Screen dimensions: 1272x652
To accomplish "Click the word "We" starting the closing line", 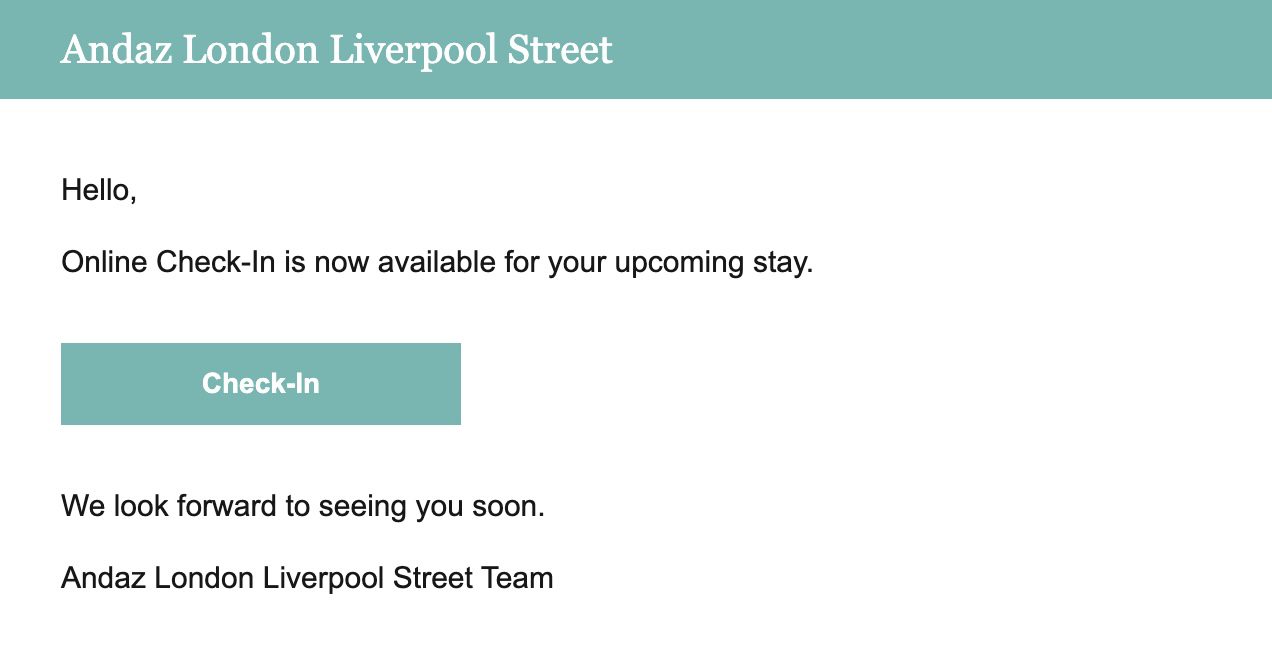I will 82,506.
